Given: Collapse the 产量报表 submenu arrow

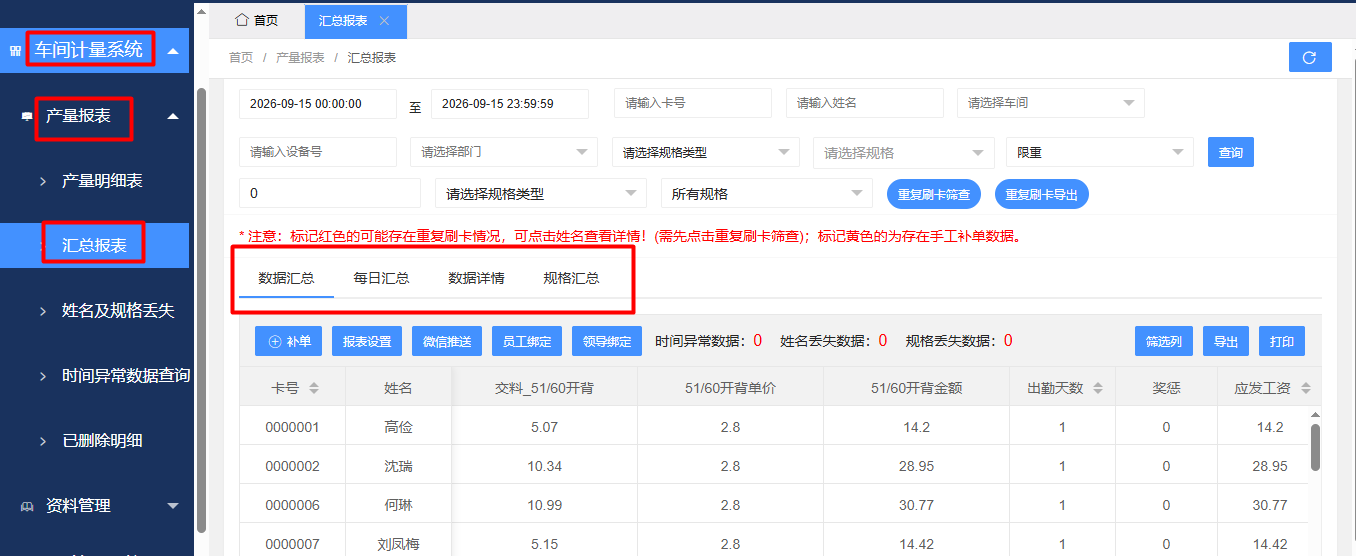Looking at the screenshot, I should 173,117.
